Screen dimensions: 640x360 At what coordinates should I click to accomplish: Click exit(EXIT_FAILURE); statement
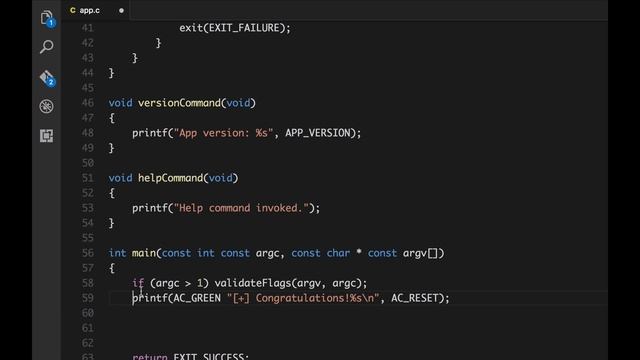click(x=235, y=28)
